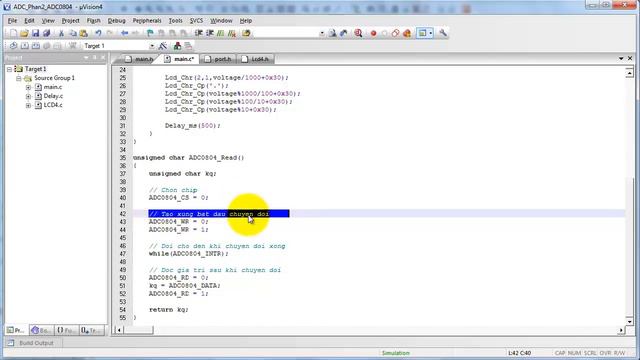Navigate backwards with the blue left arrow

[124, 33]
